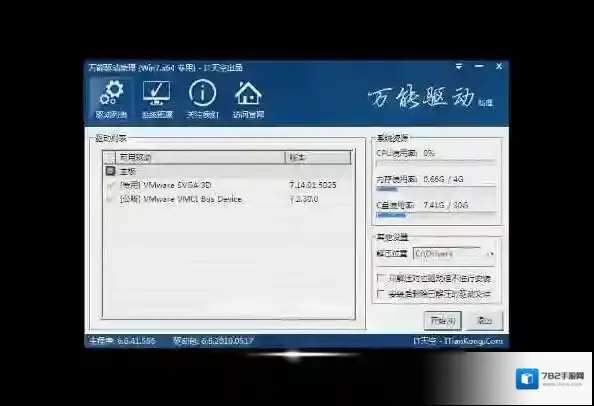The width and height of the screenshot is (594, 406).
Task: Click version value 7.14.01.5025
Action: pos(313,185)
